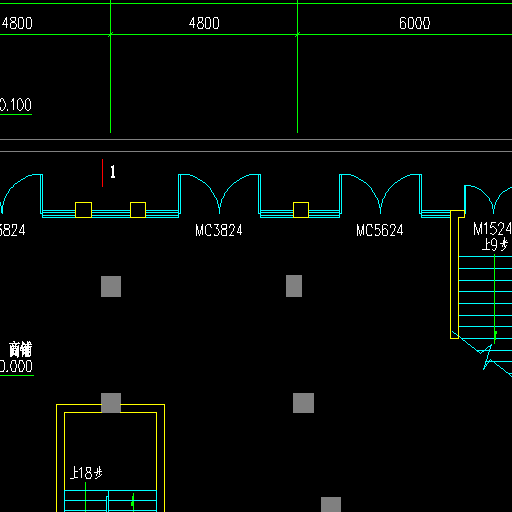Viewport: 512px width, 512px height.
Task: Select leftmost yellow column square in window wall
Action: [83, 210]
